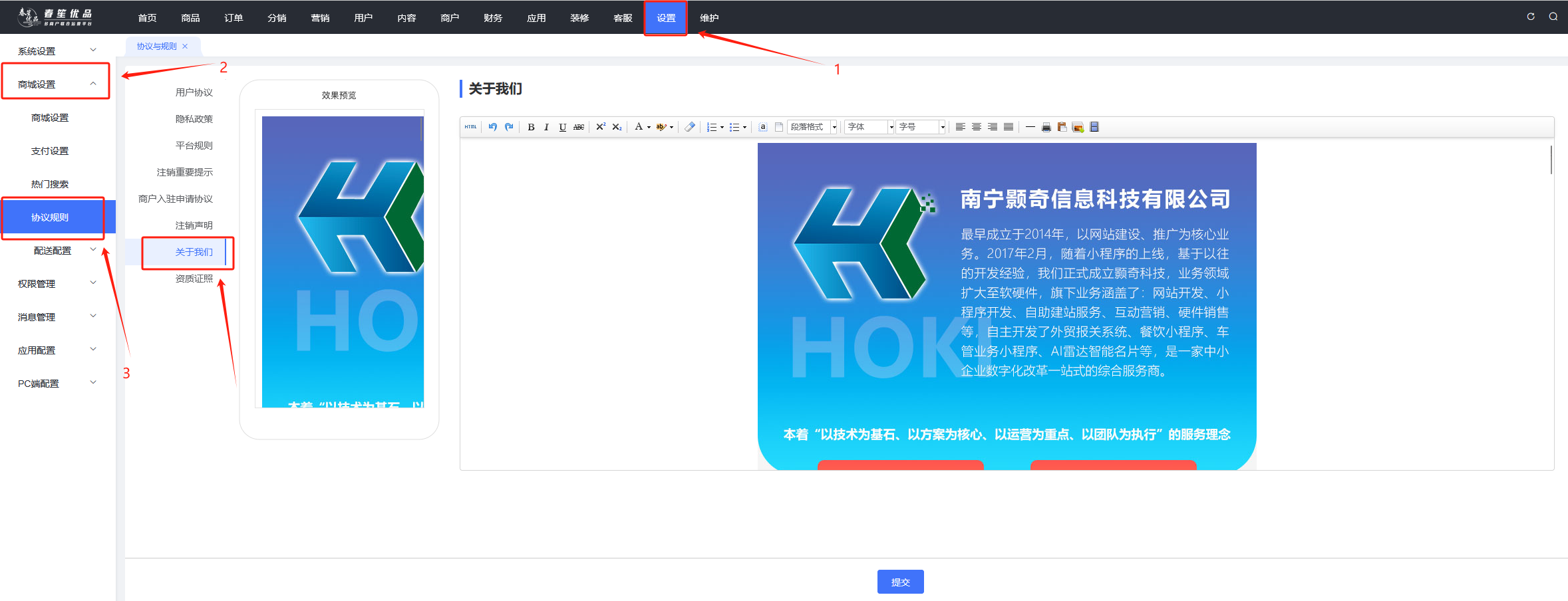Click the eraser clear-format icon

690,127
